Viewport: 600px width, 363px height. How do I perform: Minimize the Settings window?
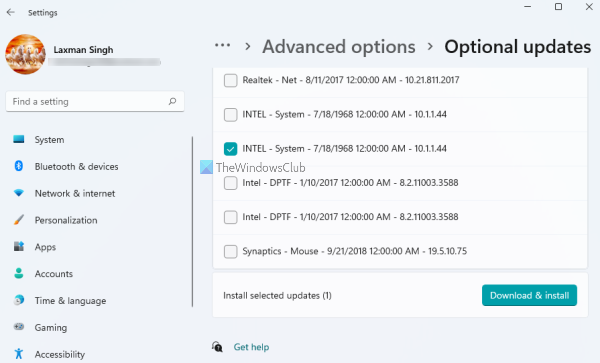527,7
